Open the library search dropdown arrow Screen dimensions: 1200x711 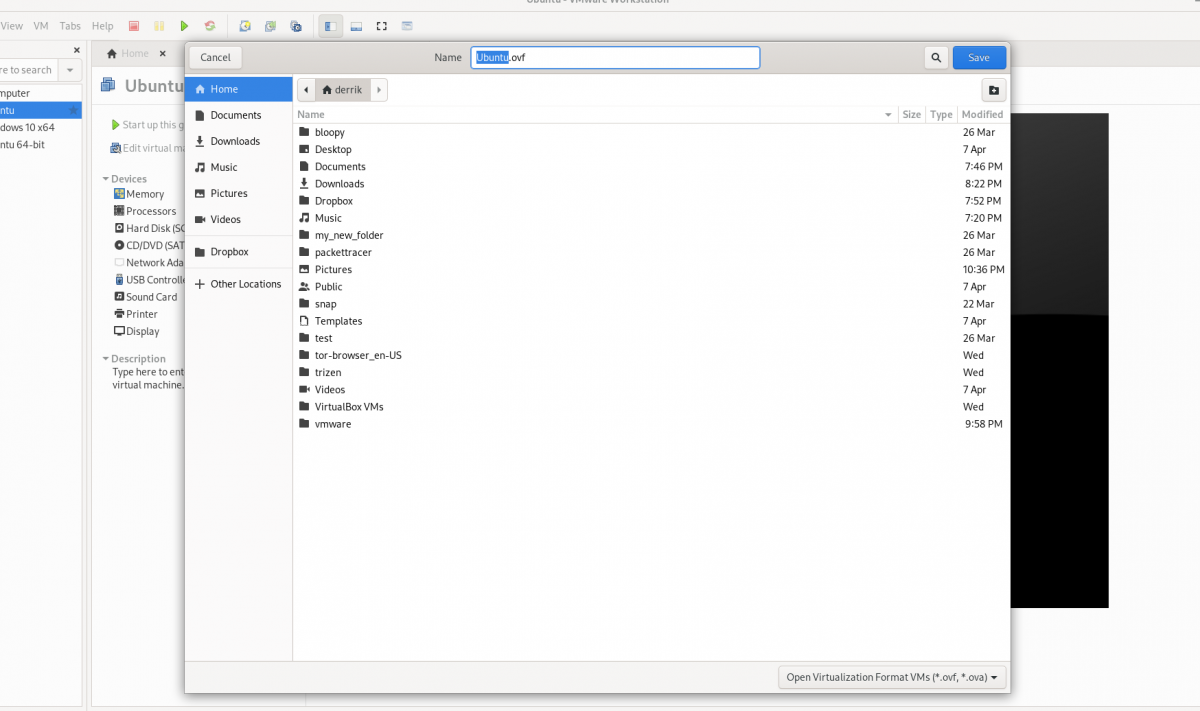click(70, 70)
